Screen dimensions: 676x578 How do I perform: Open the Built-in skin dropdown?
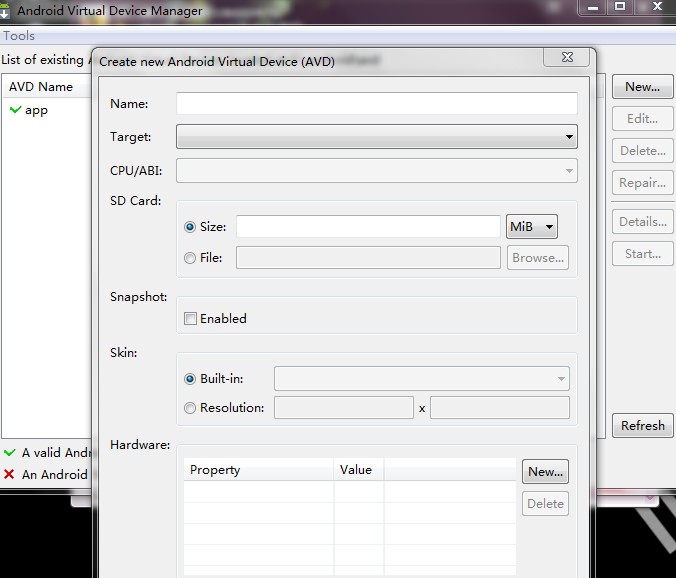coord(422,379)
